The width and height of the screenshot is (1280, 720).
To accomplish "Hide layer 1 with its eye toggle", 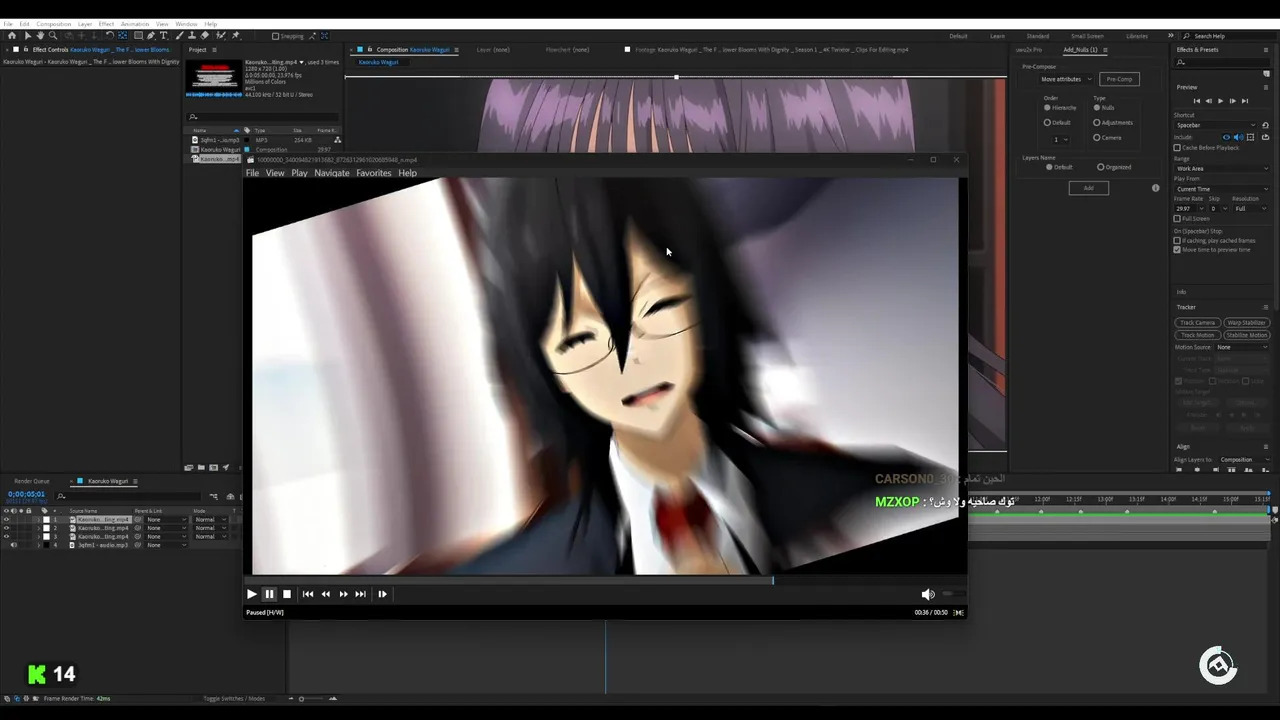I will [6, 519].
